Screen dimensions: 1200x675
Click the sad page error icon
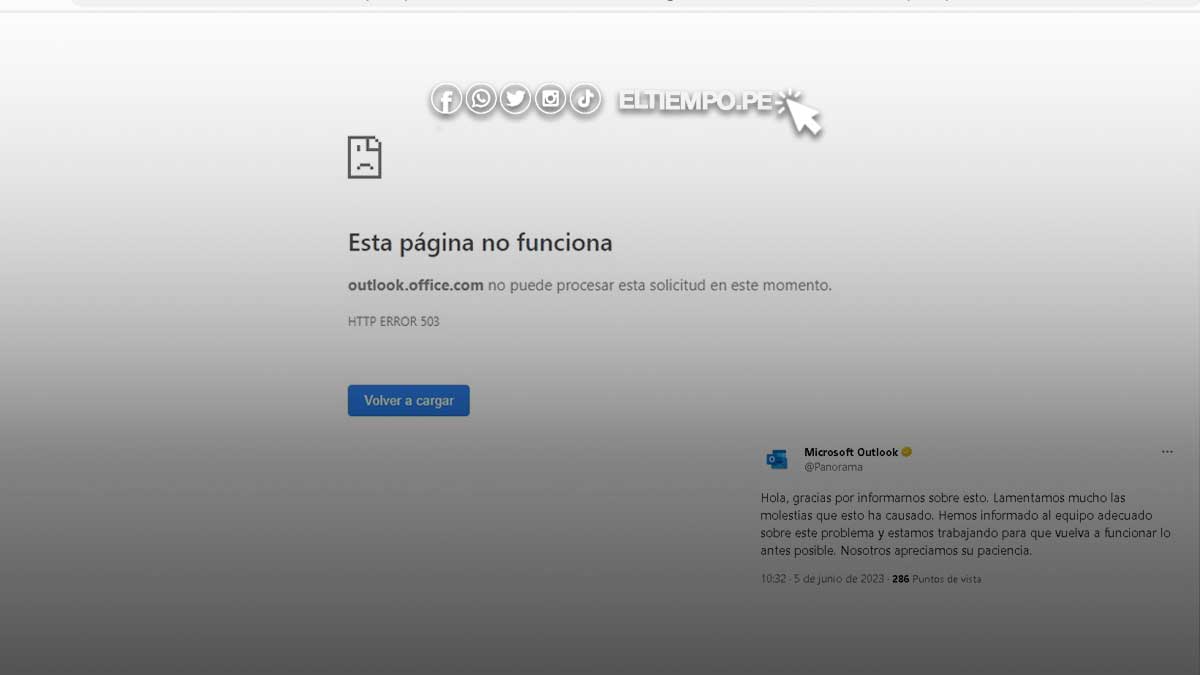(x=365, y=158)
